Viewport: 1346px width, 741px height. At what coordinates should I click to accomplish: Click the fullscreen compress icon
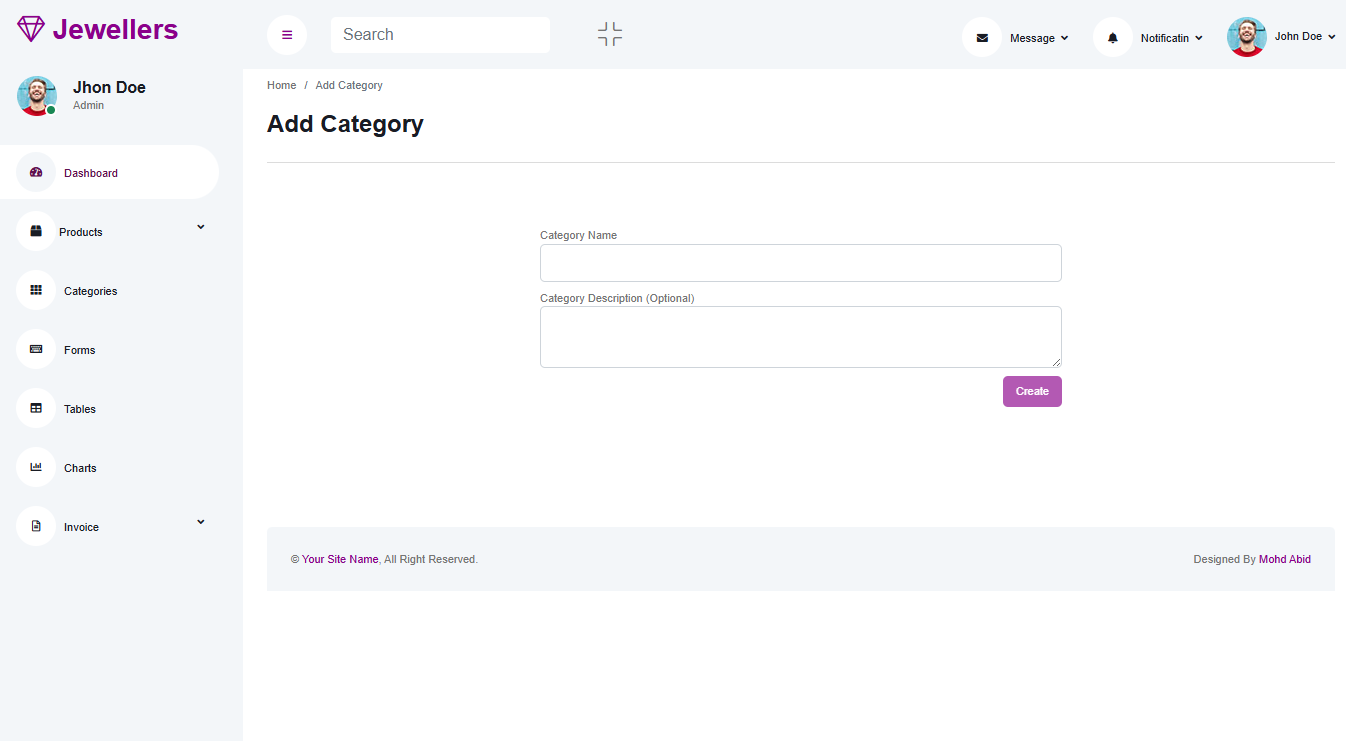(x=610, y=35)
